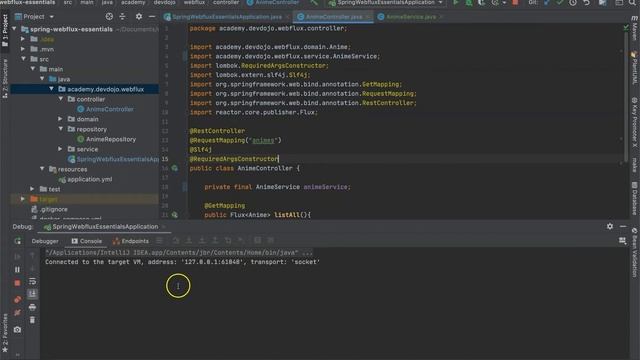Viewport: 640px width, 360px height.
Task: Open the Bean Validation tool window
Action: 635,253
